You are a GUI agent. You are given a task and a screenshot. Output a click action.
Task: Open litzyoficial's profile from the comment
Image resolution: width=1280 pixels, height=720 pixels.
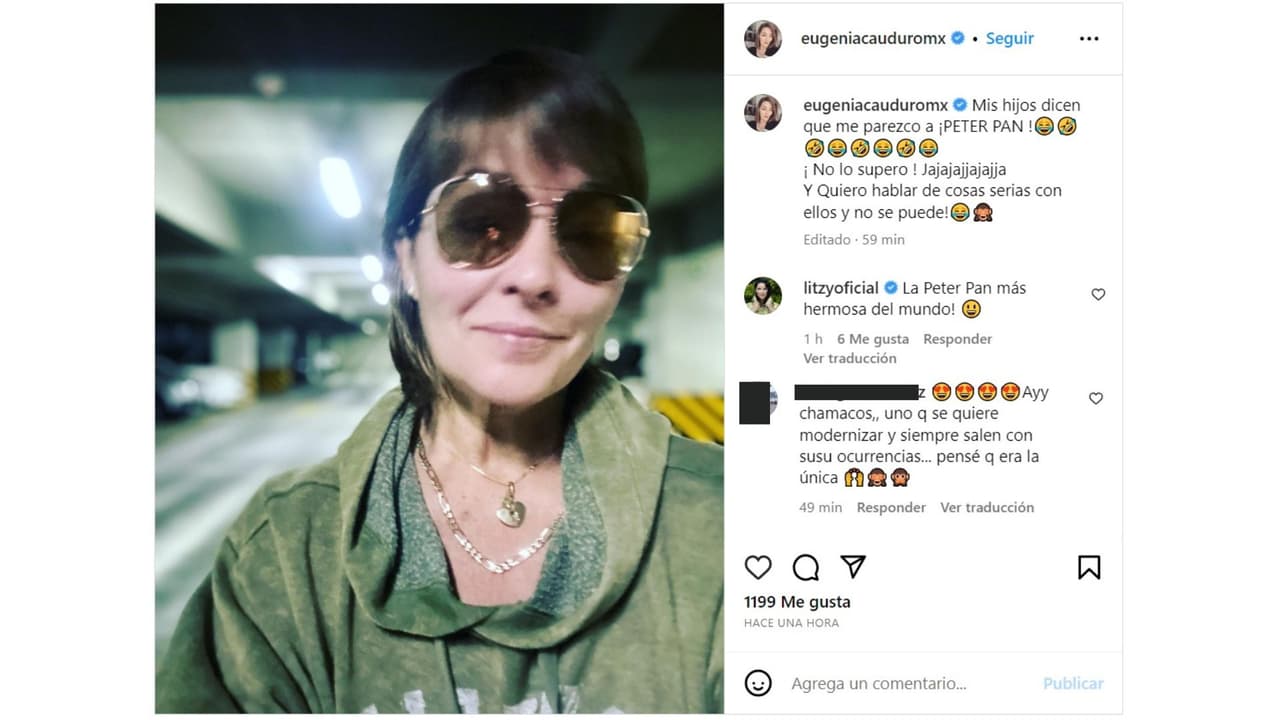[842, 287]
